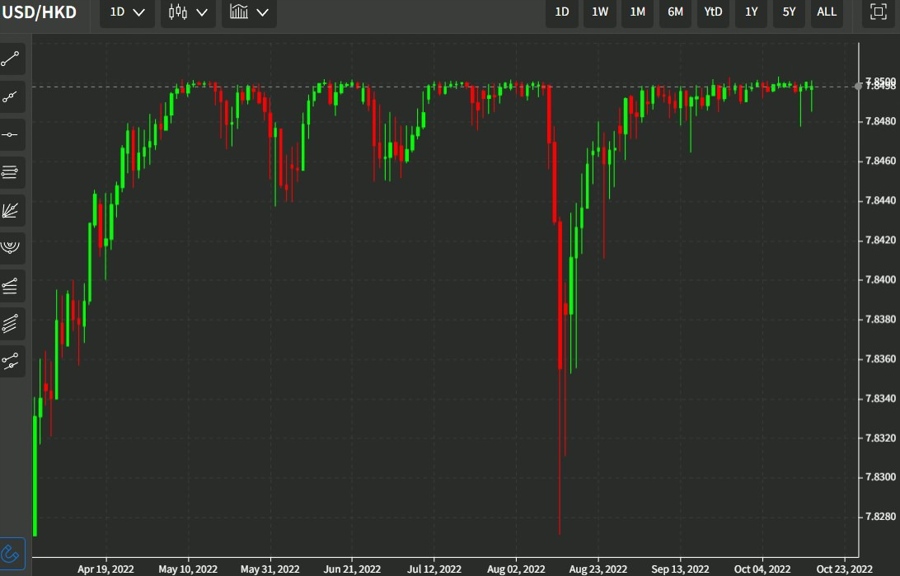900x576 pixels.
Task: Switch to the YtD time range
Action: tap(713, 12)
